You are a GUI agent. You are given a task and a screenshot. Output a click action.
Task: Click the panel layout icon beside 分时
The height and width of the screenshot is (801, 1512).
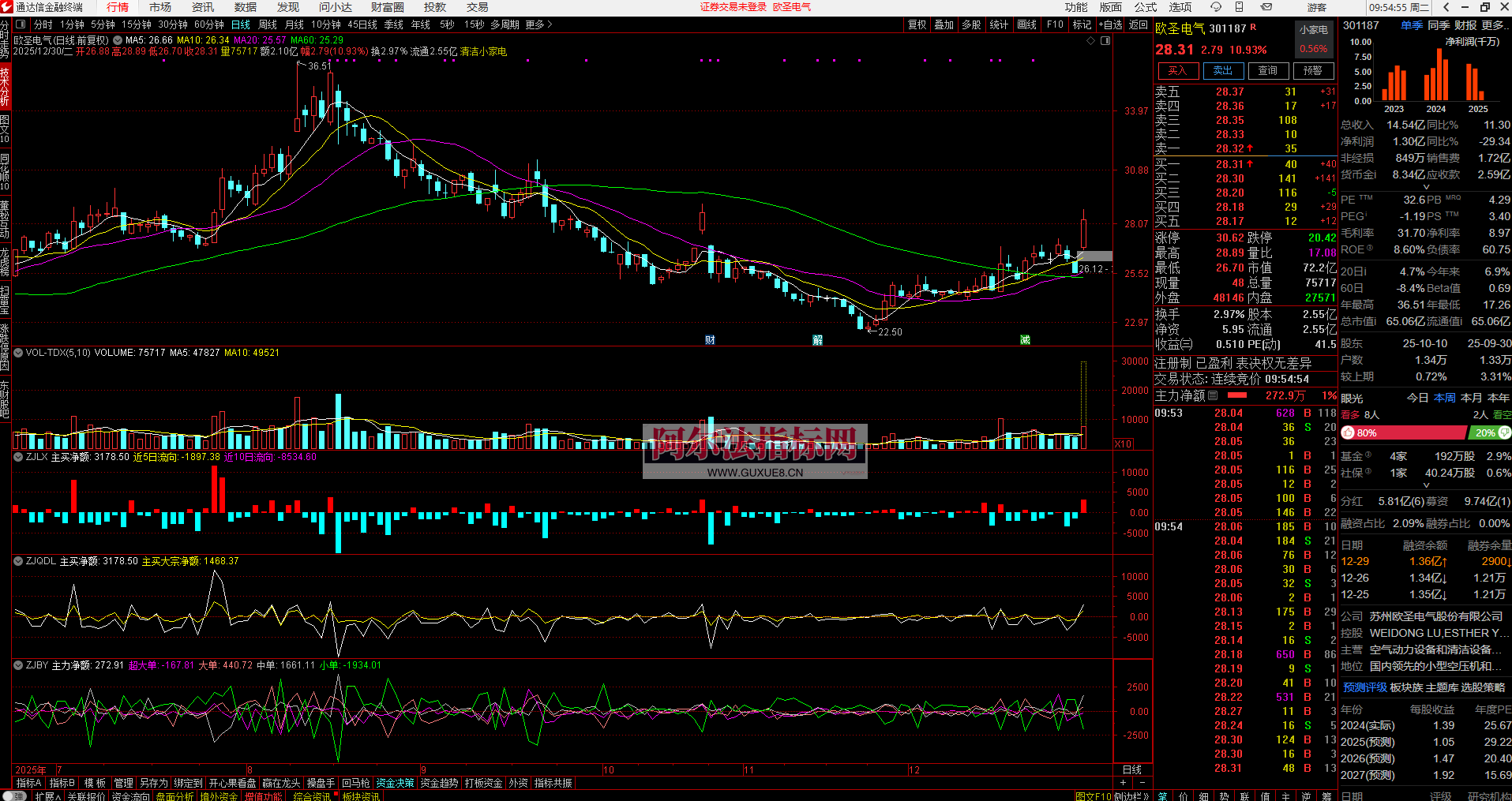click(21, 24)
